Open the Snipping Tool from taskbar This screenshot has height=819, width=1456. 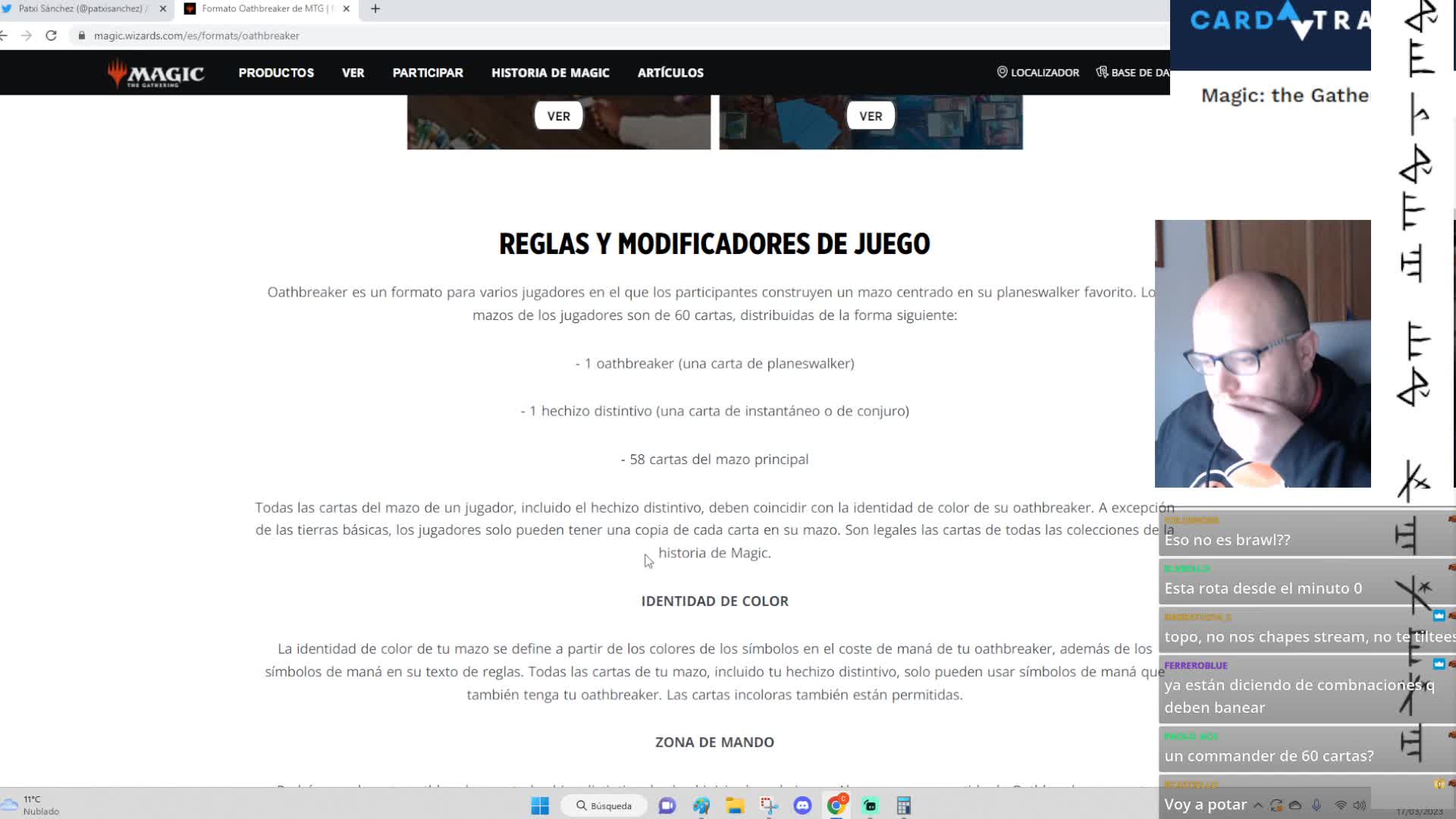(x=769, y=805)
